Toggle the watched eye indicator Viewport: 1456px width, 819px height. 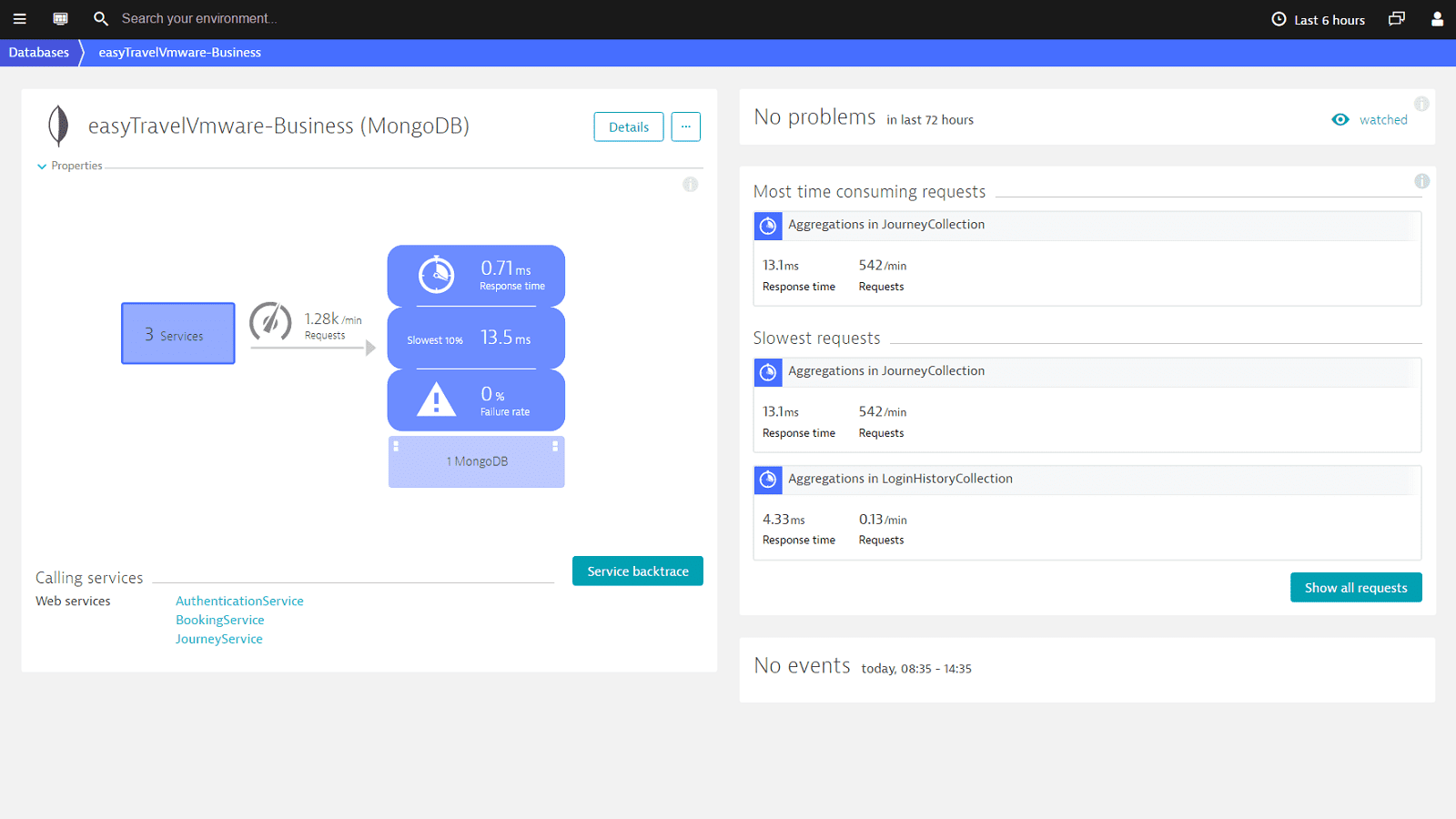click(1340, 119)
